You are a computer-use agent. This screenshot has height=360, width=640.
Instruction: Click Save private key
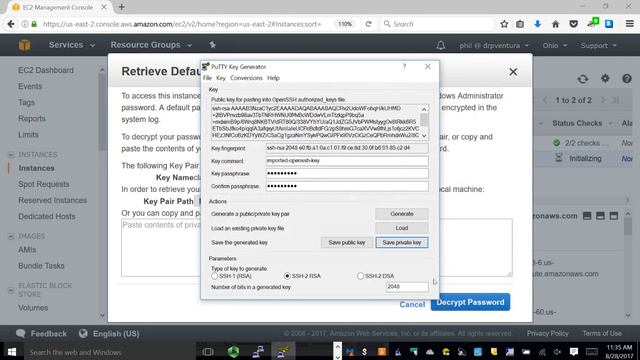click(402, 242)
